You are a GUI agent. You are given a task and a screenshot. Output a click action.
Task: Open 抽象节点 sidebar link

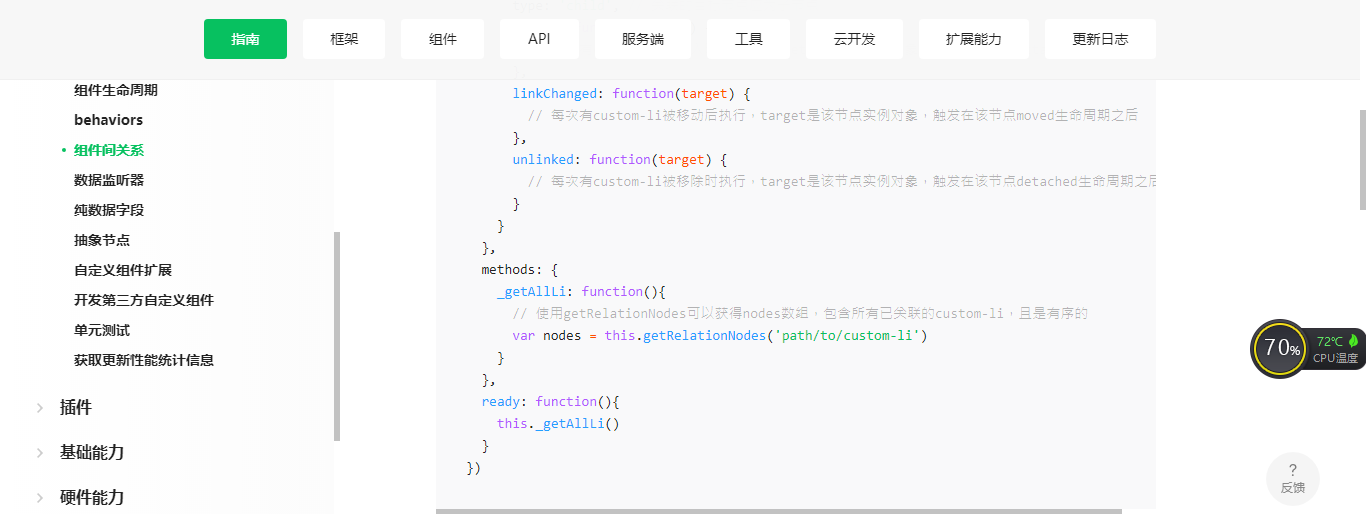pyautogui.click(x=102, y=240)
